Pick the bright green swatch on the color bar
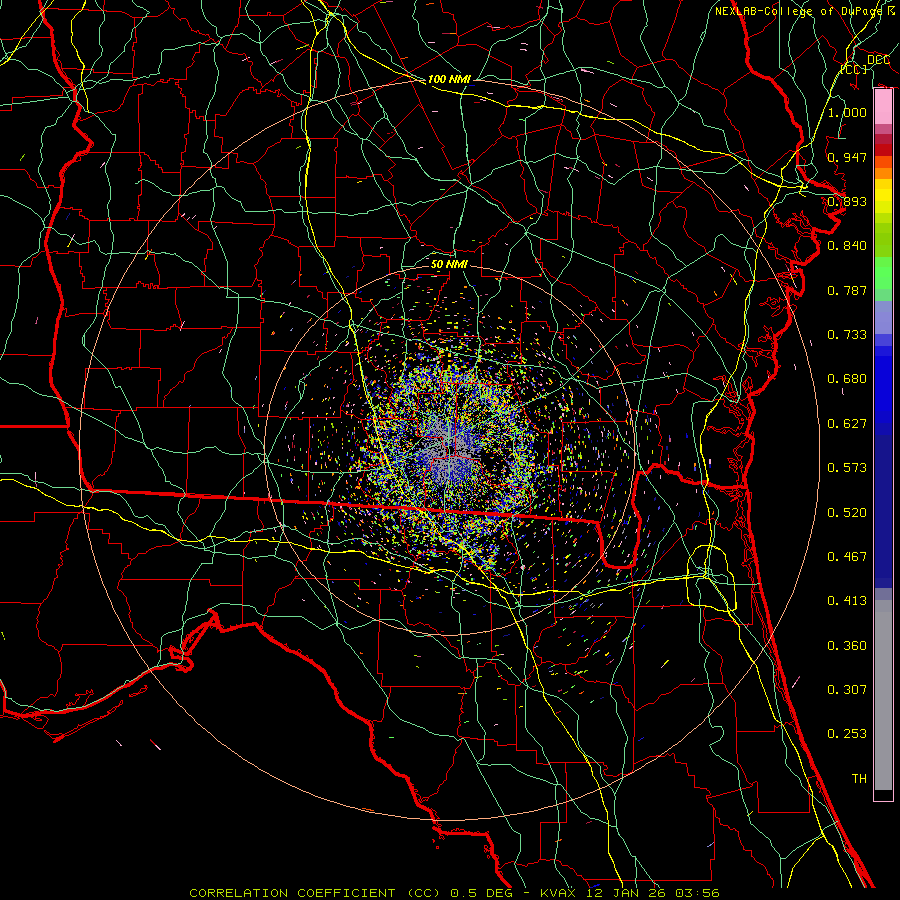900x900 pixels. 883,273
